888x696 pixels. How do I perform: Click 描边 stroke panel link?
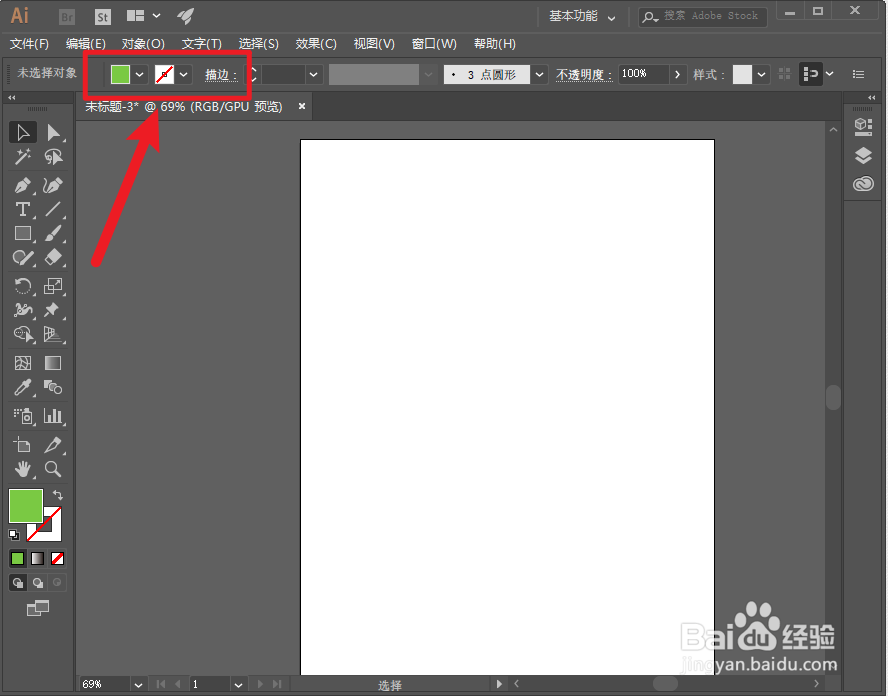[x=221, y=75]
